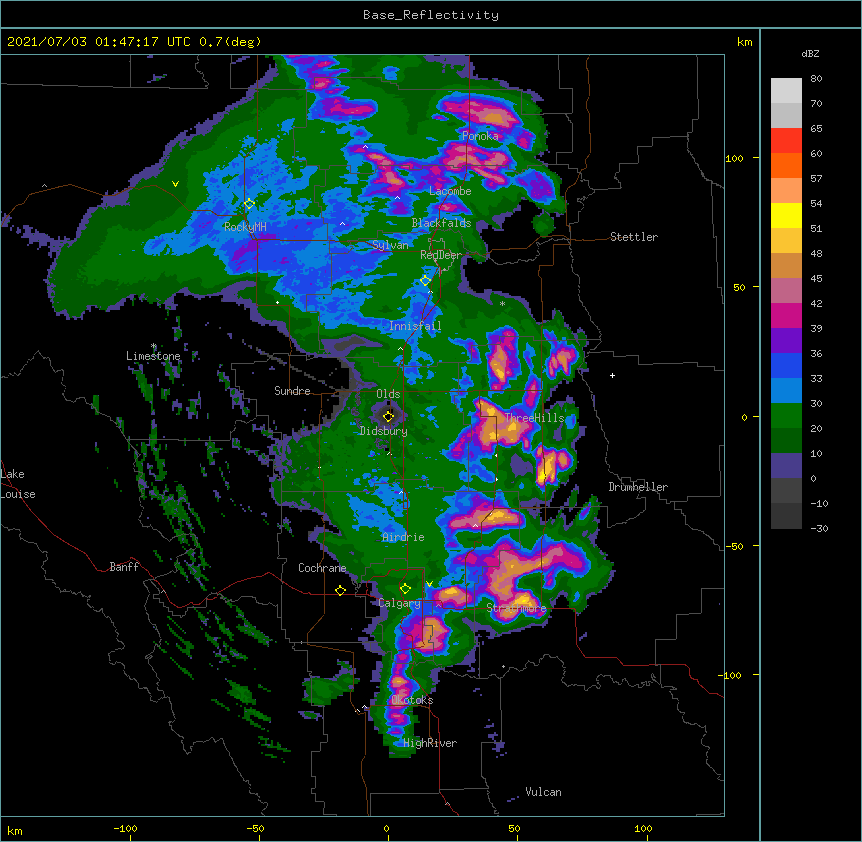Viewport: 862px width, 842px height.
Task: Click the Okotoks city label
Action: pos(412,700)
